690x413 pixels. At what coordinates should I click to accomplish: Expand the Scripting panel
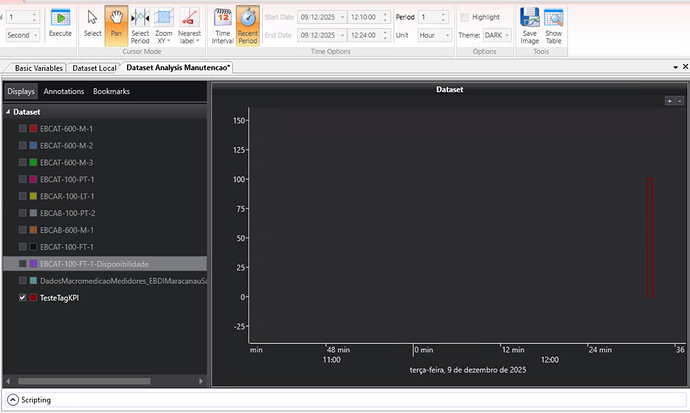click(14, 400)
